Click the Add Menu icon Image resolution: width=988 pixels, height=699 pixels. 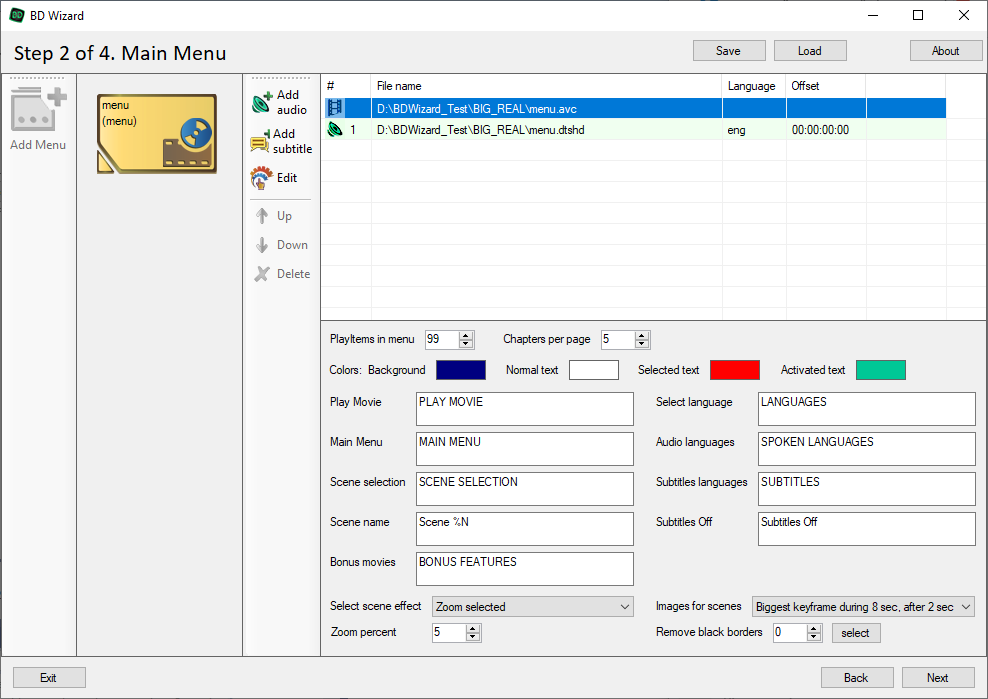click(x=38, y=110)
